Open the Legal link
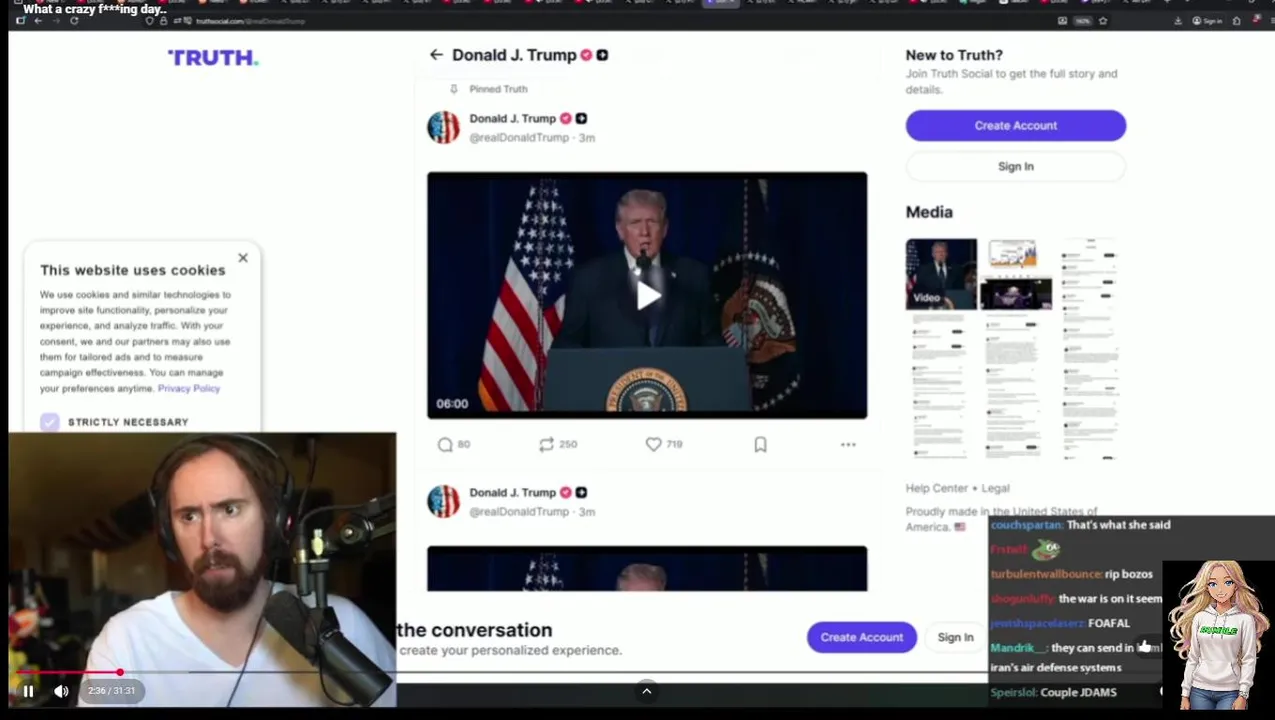Viewport: 1275px width, 720px height. [995, 488]
